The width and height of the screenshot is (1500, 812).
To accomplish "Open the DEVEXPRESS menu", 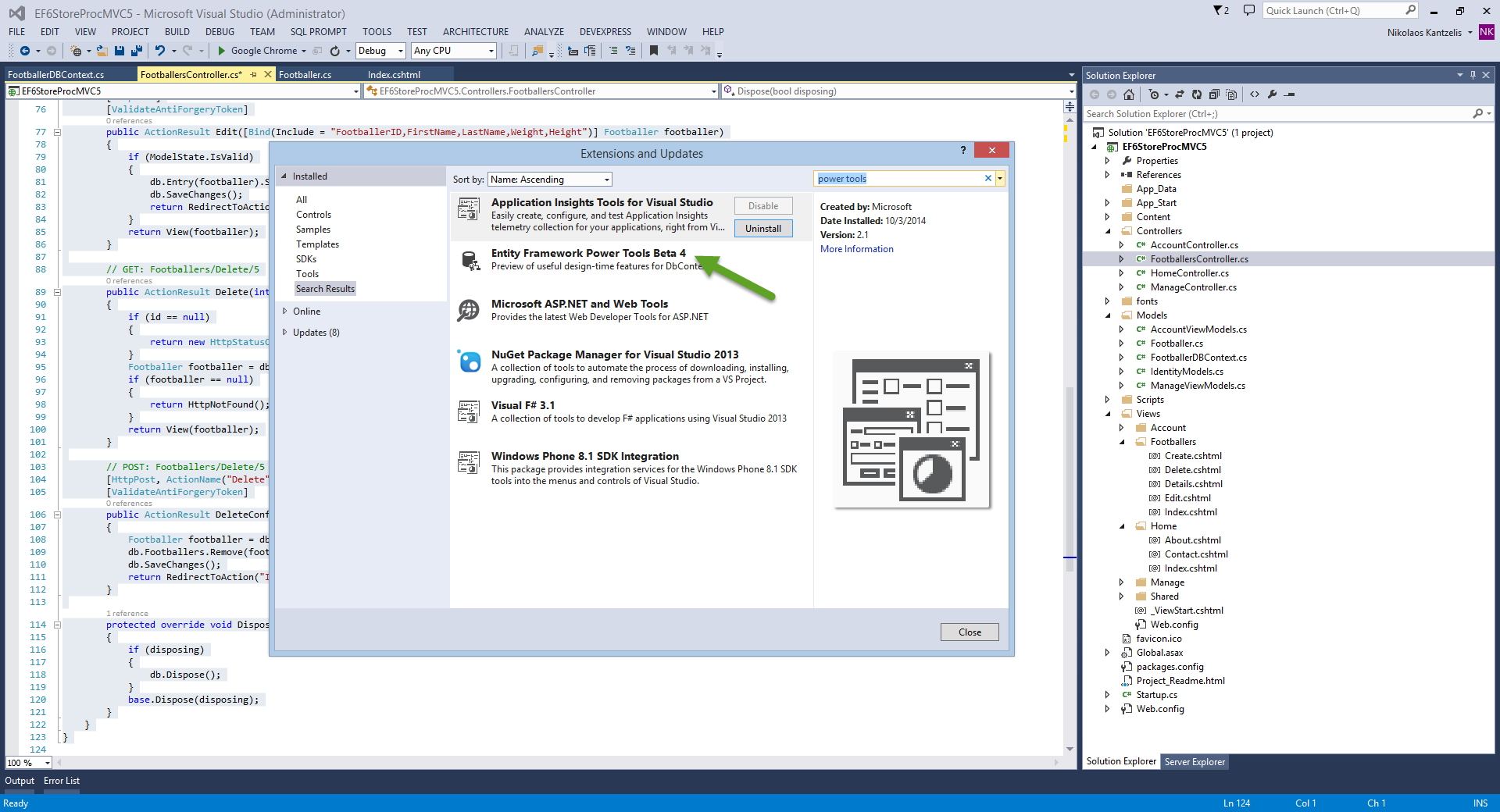I will click(x=605, y=32).
